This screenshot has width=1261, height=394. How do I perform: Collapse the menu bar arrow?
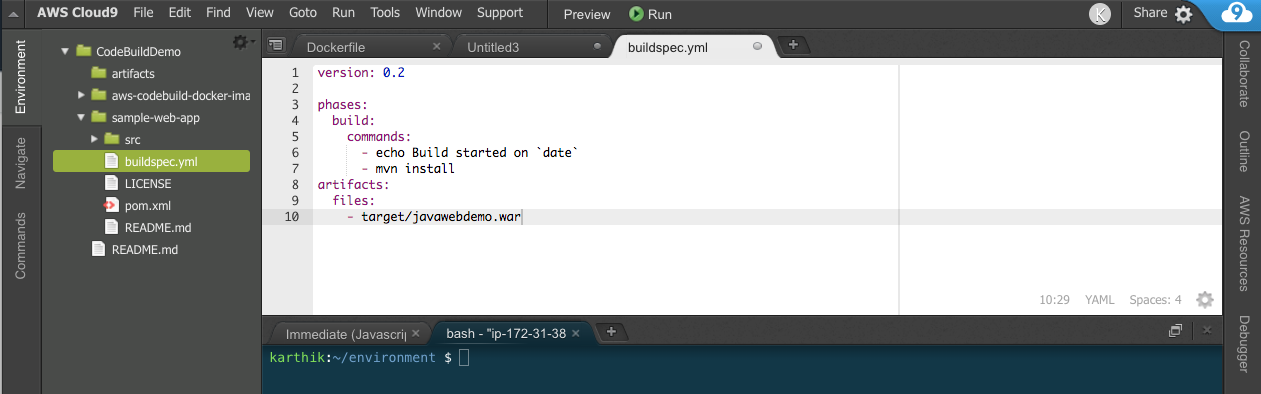(x=15, y=14)
